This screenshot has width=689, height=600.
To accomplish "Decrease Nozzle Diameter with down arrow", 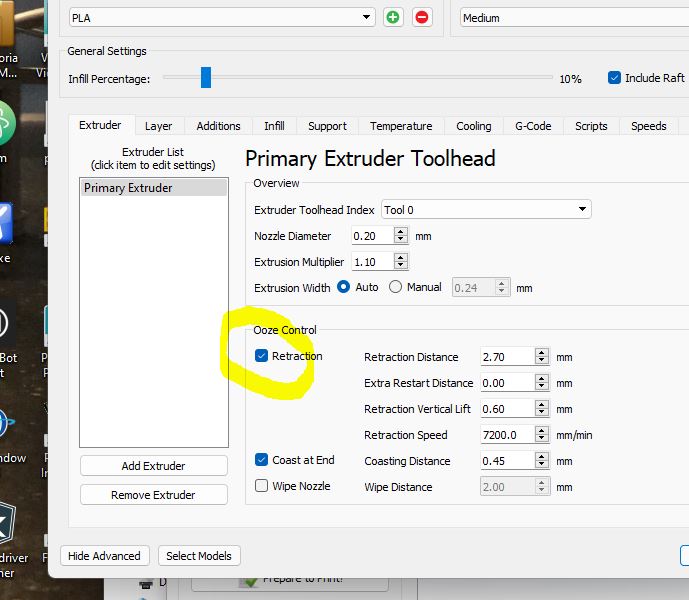I will (x=400, y=240).
